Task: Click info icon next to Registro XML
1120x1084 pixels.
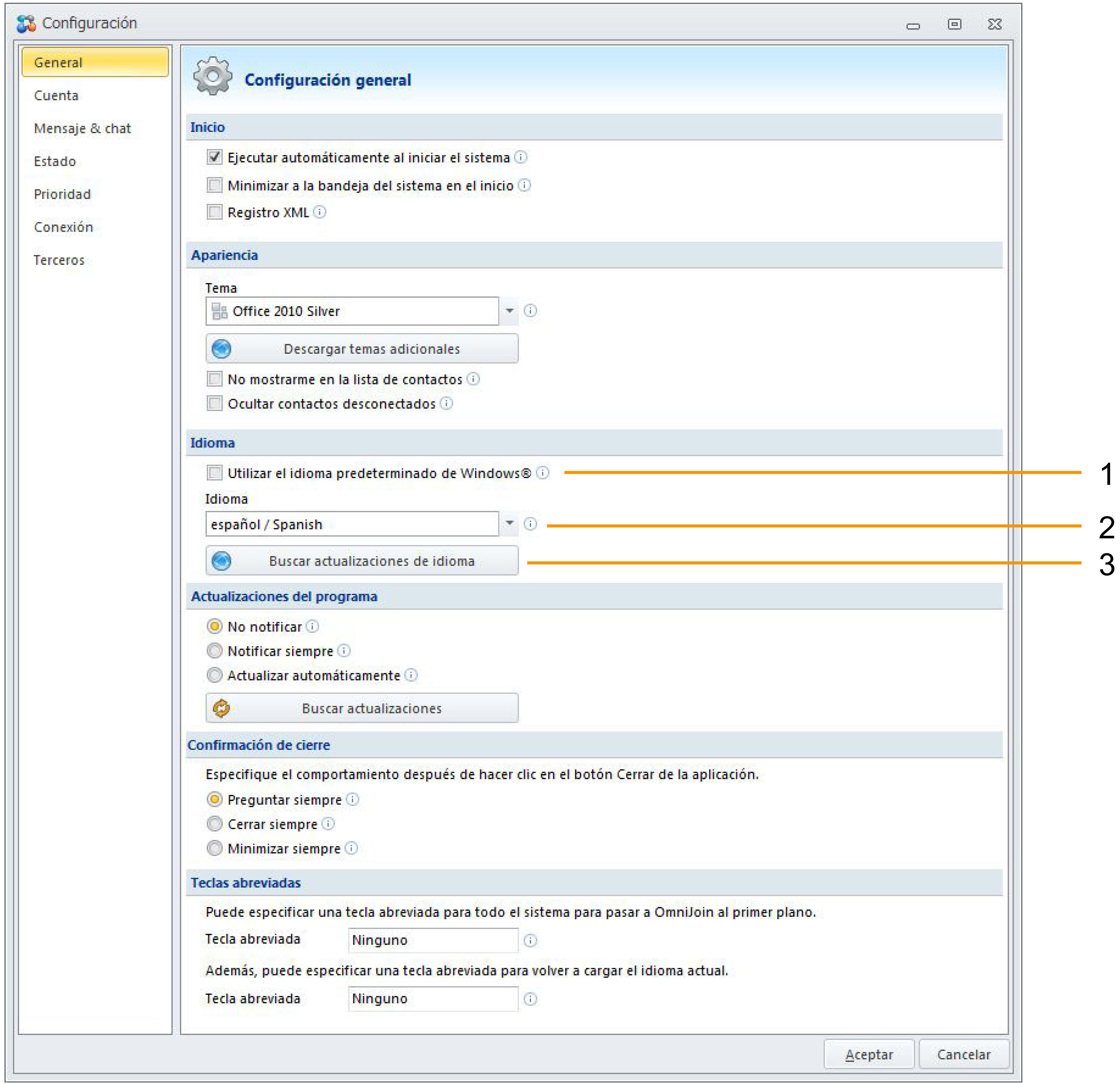Action: (x=319, y=212)
